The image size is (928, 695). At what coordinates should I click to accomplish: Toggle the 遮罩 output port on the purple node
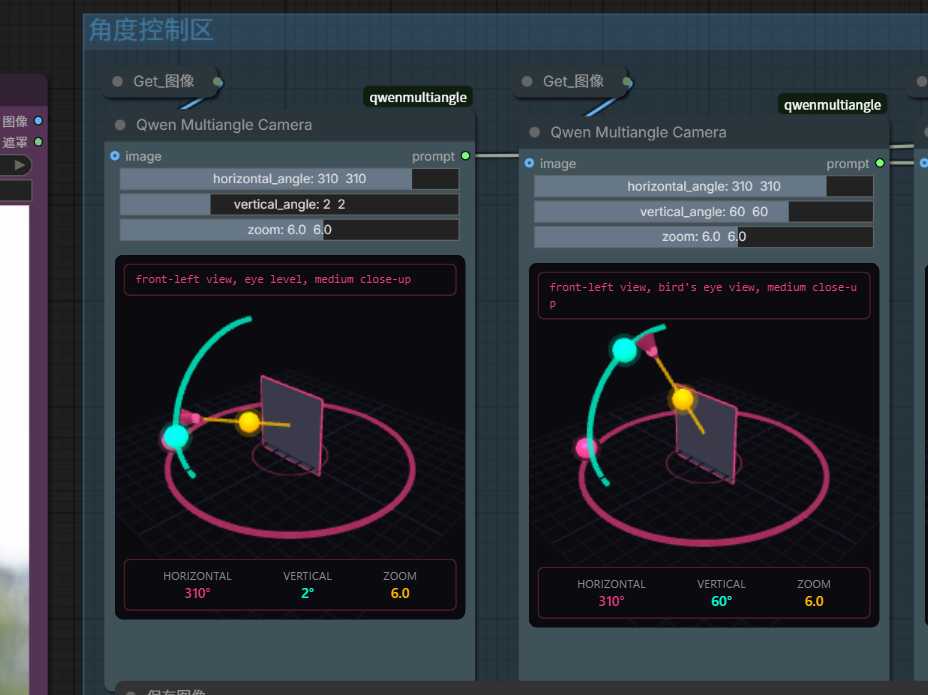click(x=38, y=142)
